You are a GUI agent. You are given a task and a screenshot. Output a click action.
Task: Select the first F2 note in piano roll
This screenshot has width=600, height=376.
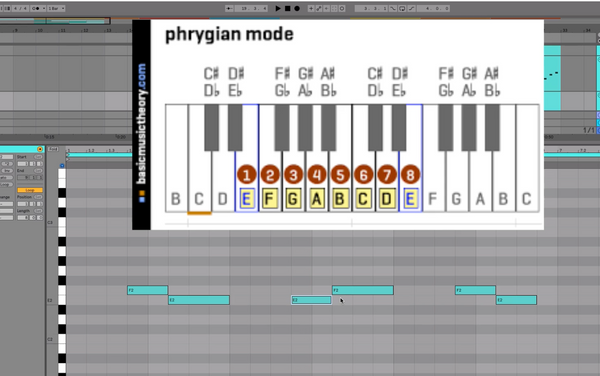tap(147, 290)
